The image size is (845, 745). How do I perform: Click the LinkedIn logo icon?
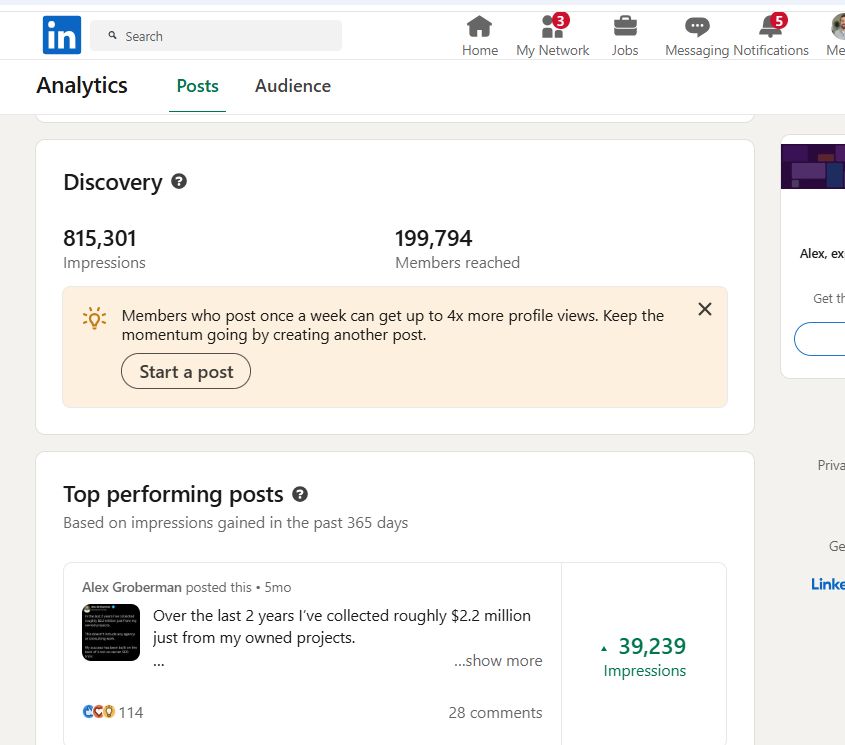[x=62, y=35]
